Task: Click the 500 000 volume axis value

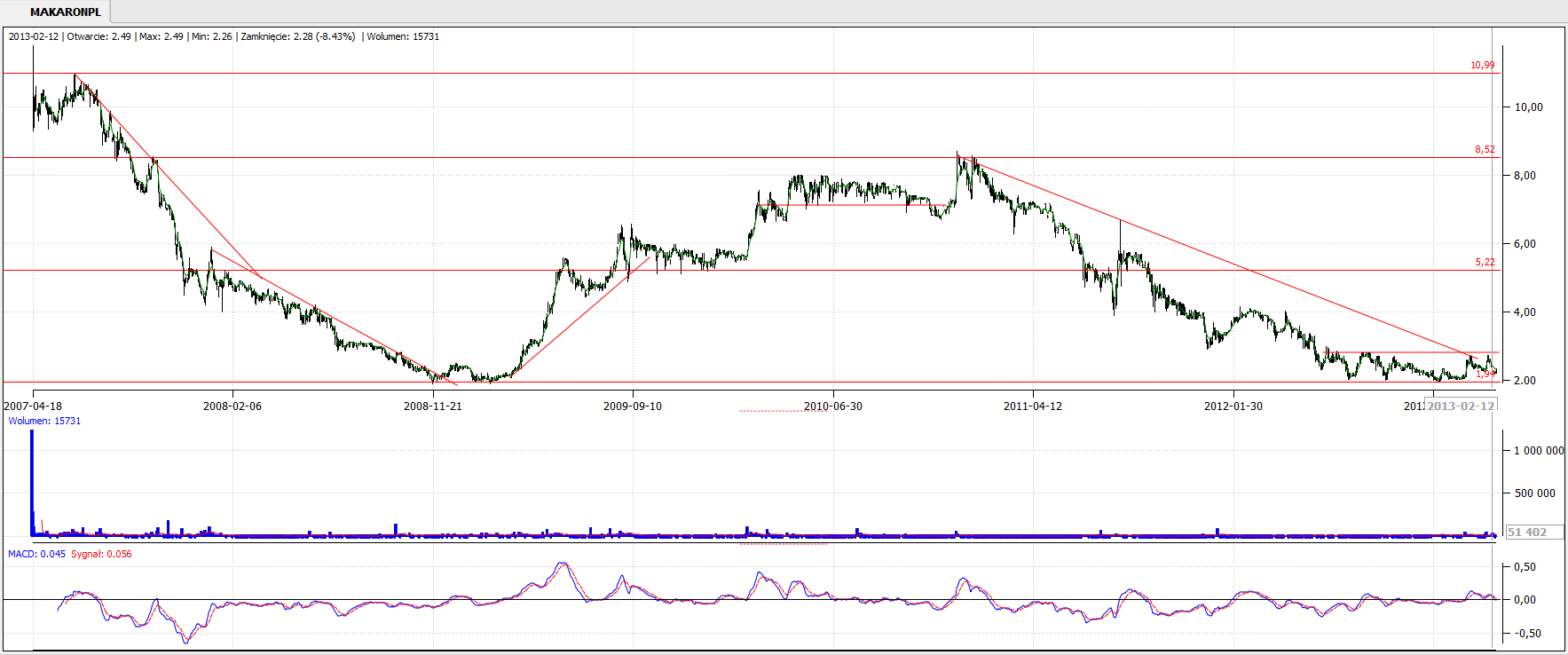Action: pyautogui.click(x=1534, y=493)
